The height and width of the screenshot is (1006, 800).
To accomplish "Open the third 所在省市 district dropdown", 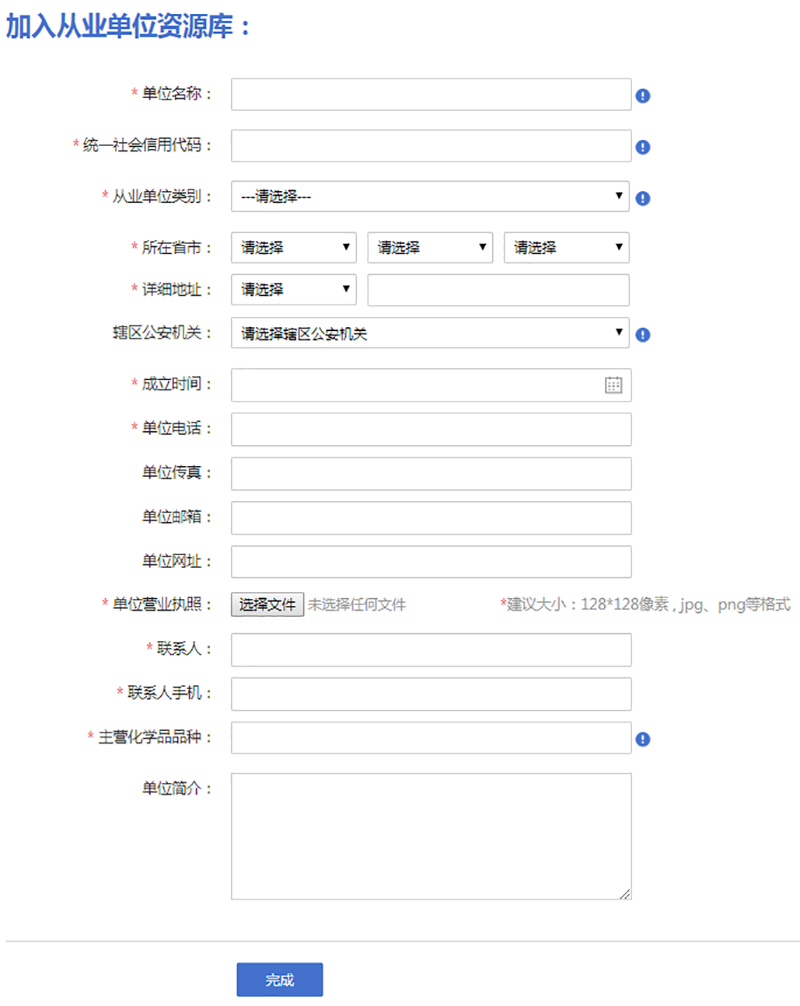I will (x=566, y=247).
